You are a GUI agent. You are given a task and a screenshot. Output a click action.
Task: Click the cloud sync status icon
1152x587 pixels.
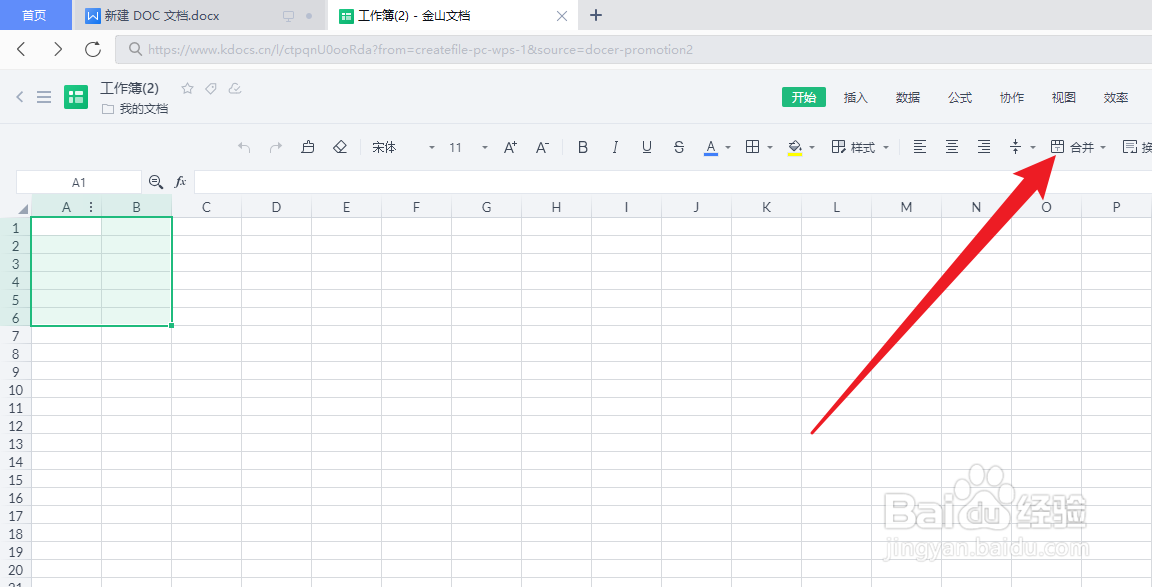[x=235, y=88]
